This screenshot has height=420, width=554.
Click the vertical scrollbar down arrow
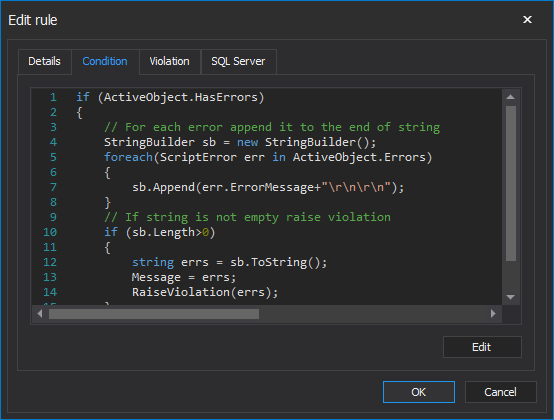(511, 297)
